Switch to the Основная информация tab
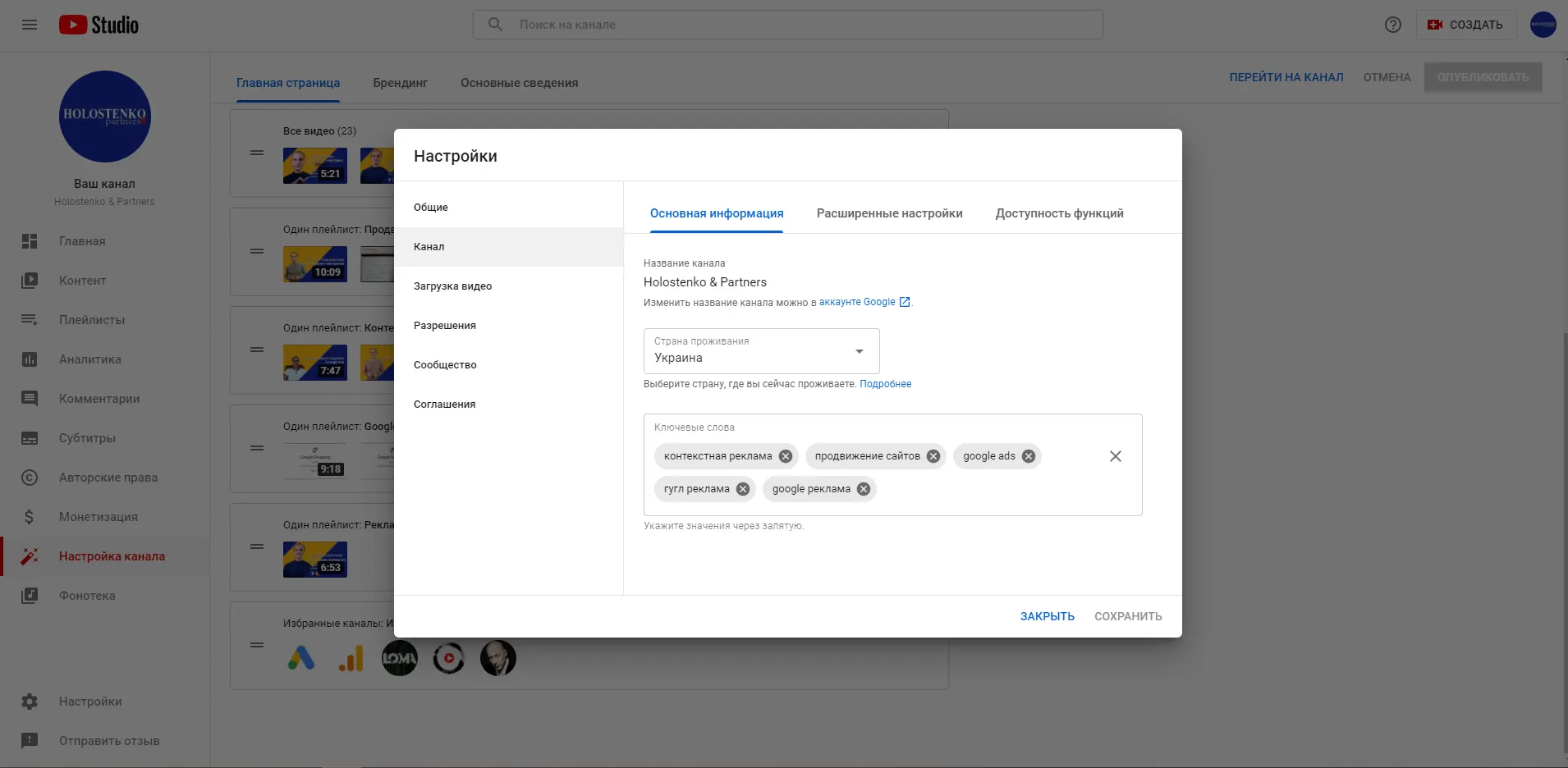 [717, 213]
